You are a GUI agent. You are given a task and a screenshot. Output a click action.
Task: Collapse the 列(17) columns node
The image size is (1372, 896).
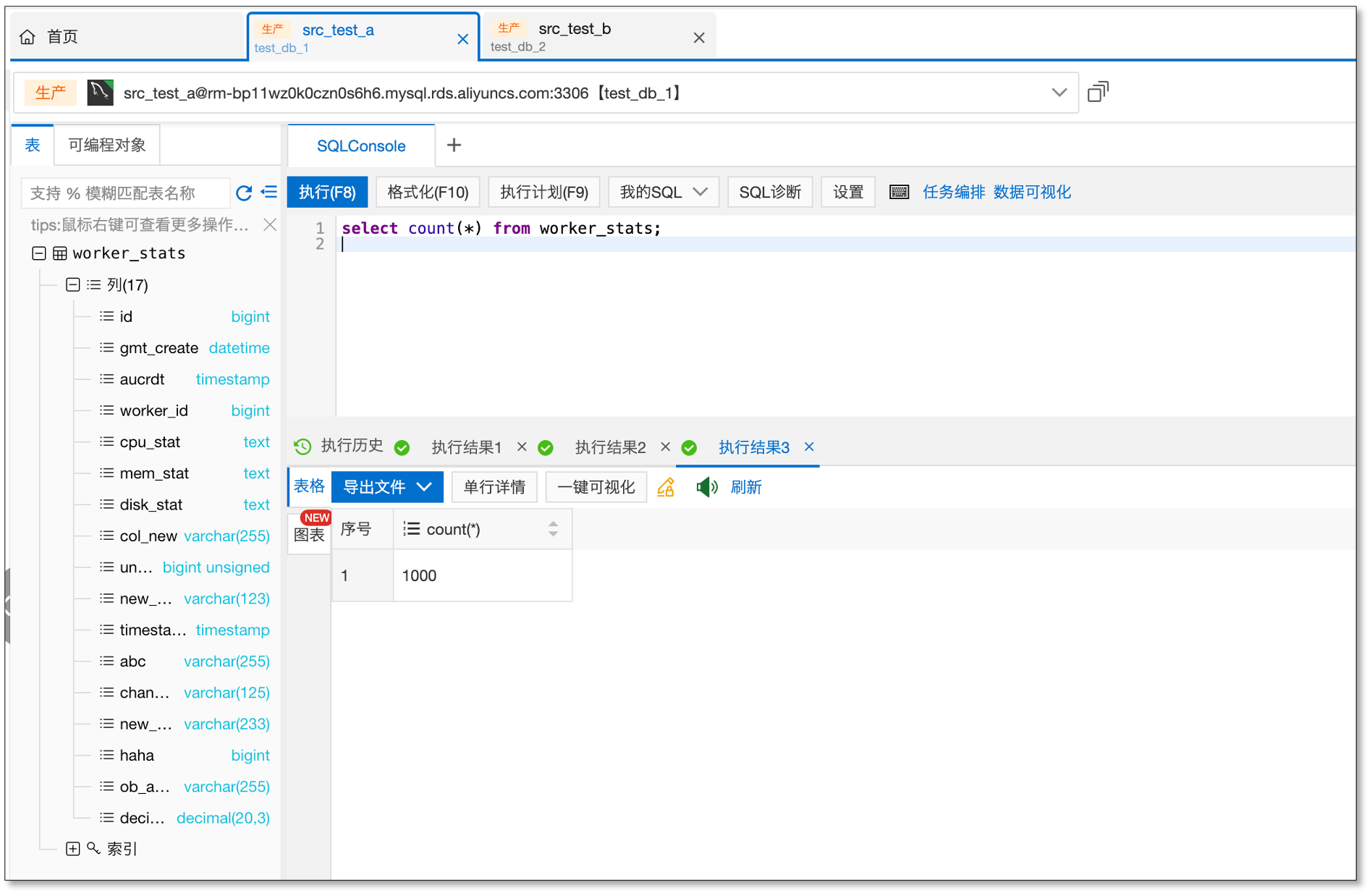click(72, 284)
